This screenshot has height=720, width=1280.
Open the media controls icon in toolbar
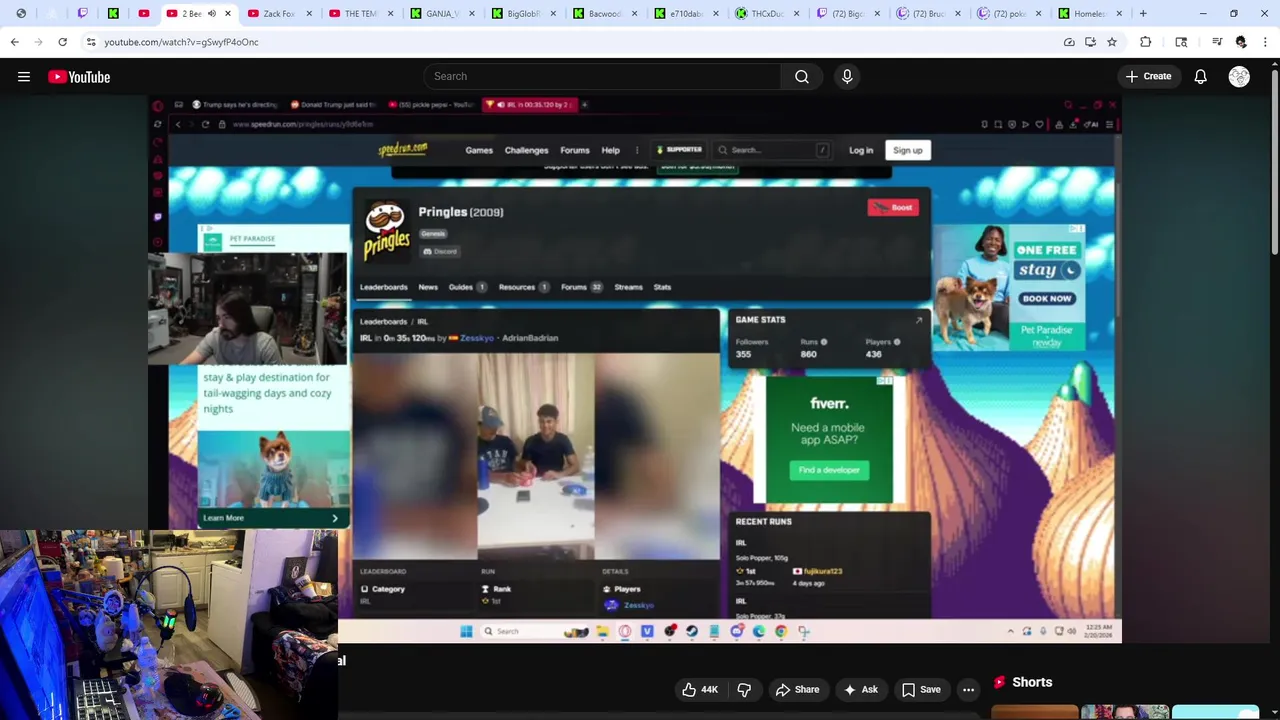1217,42
